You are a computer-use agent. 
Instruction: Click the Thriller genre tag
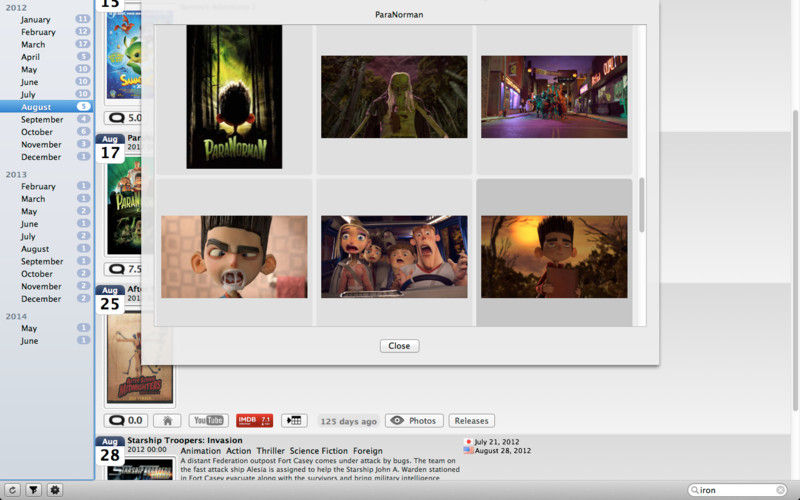pos(270,451)
